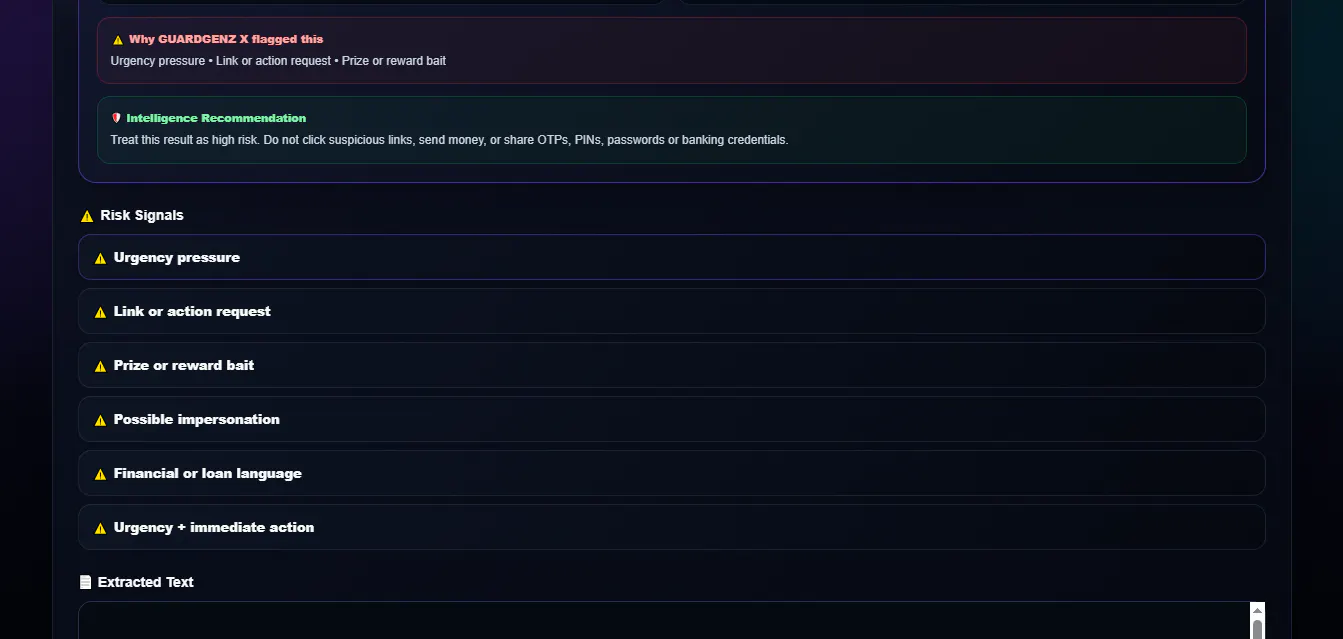Viewport: 1343px width, 639px height.
Task: Click warning icon in Urgency pressure row
Action: pos(100,258)
